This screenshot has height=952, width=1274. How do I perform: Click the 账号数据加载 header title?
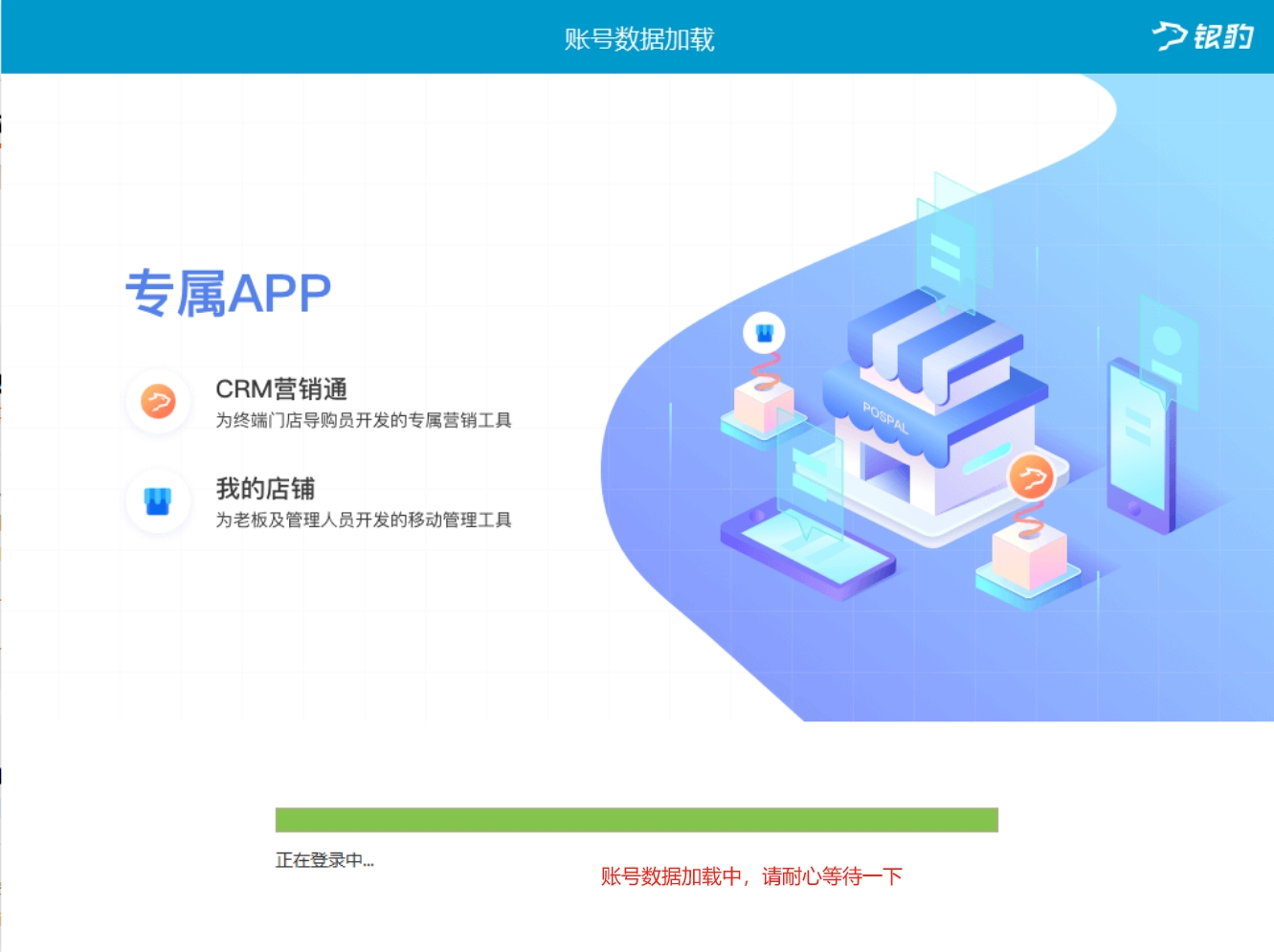click(x=638, y=39)
